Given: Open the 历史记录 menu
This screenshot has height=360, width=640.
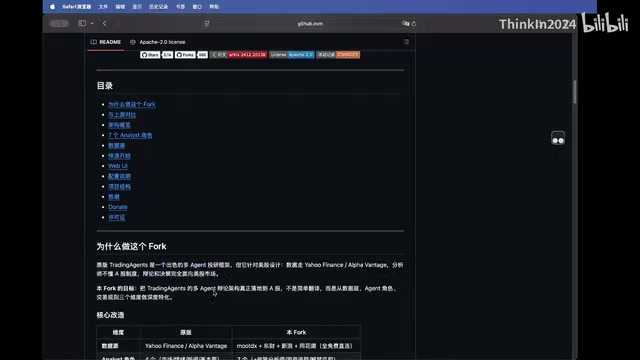Looking at the screenshot, I should [x=158, y=7].
